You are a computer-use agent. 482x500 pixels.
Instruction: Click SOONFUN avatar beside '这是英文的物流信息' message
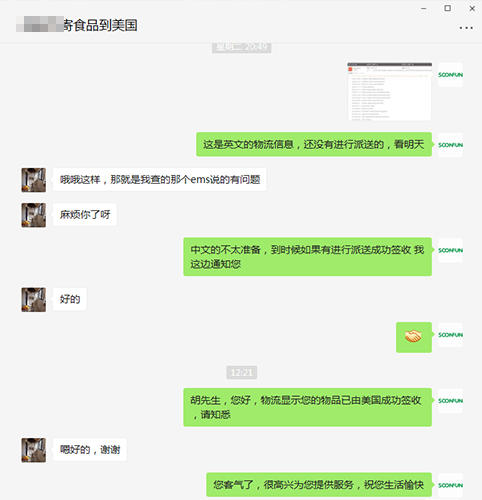tap(450, 145)
